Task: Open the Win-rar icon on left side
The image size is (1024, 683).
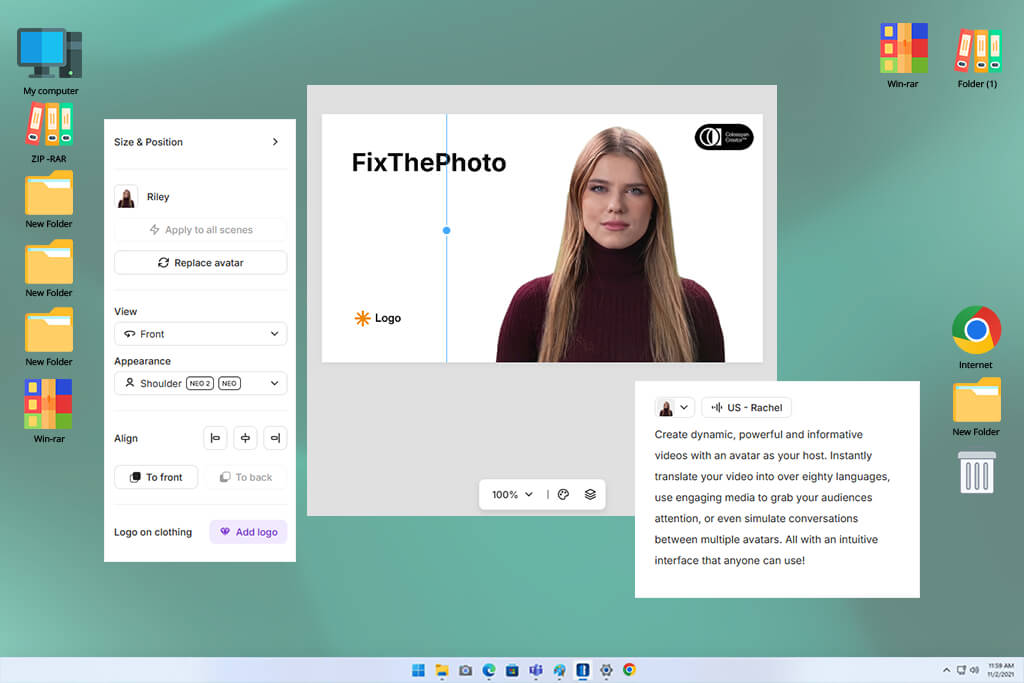Action: pos(49,411)
